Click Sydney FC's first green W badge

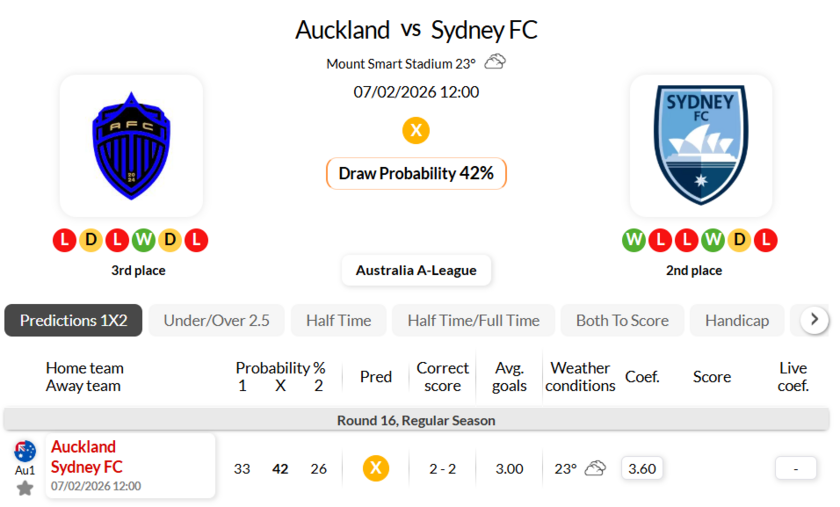point(634,240)
